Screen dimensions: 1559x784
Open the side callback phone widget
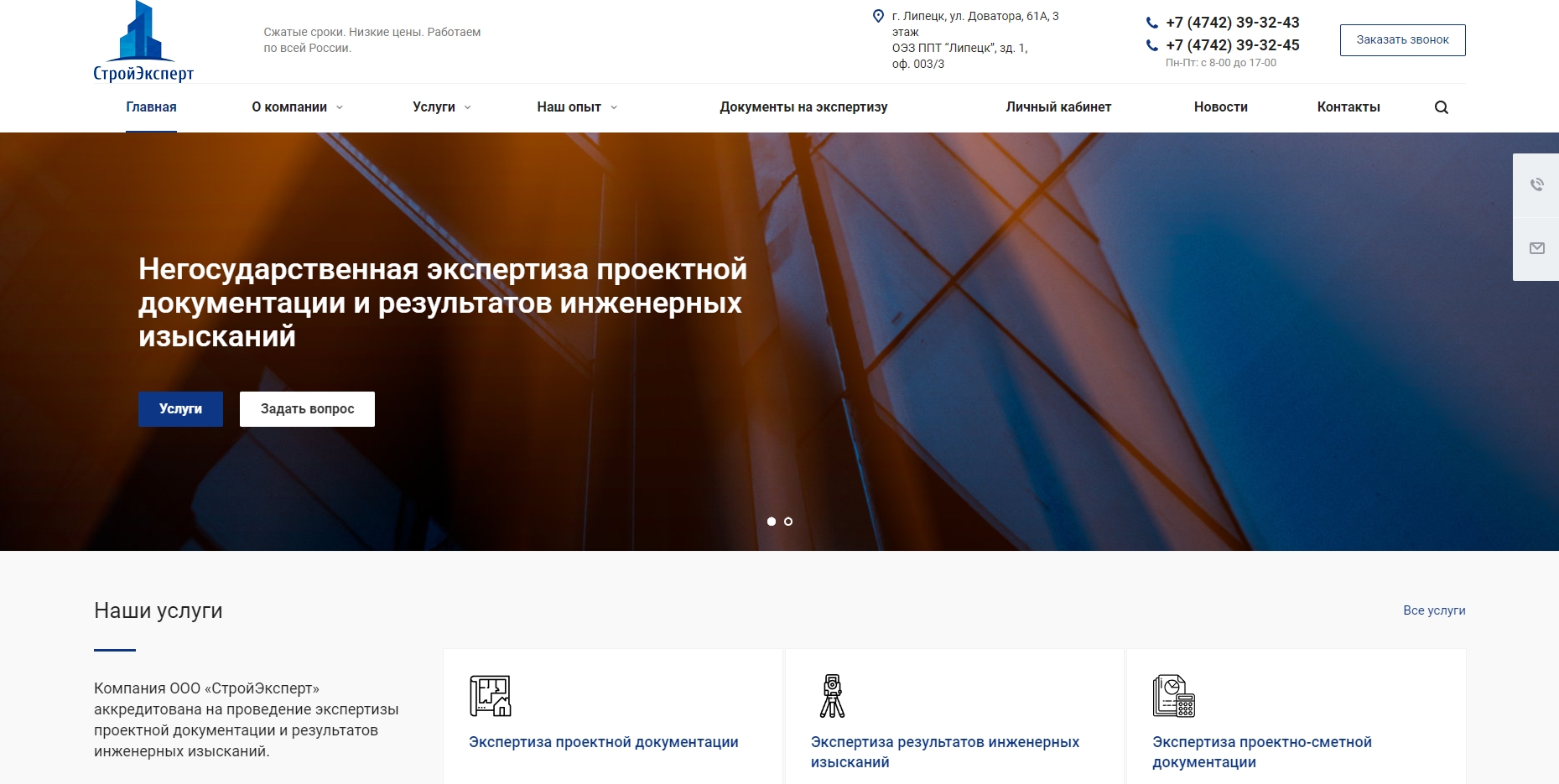tap(1536, 184)
